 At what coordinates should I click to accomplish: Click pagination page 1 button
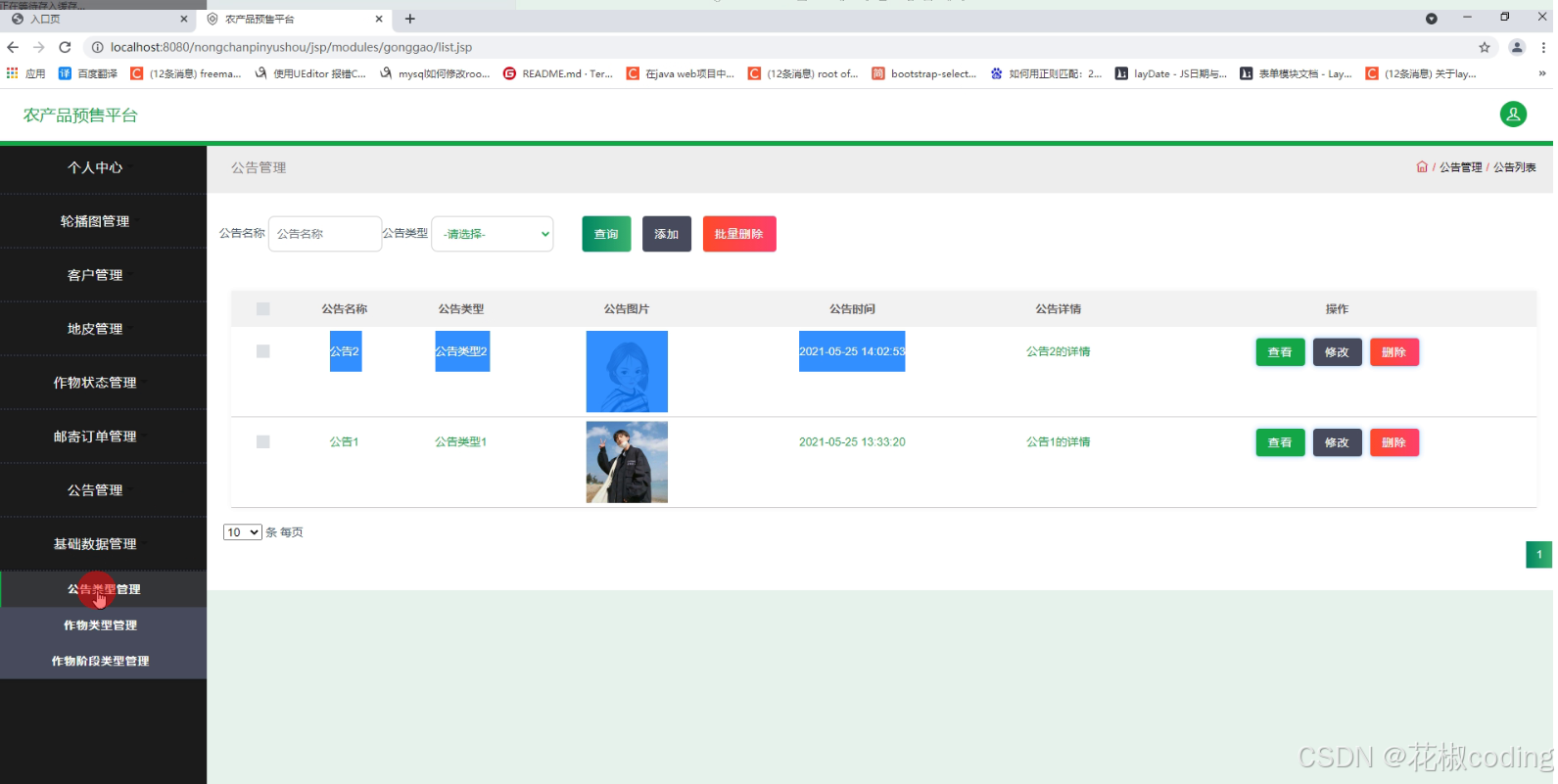1538,555
